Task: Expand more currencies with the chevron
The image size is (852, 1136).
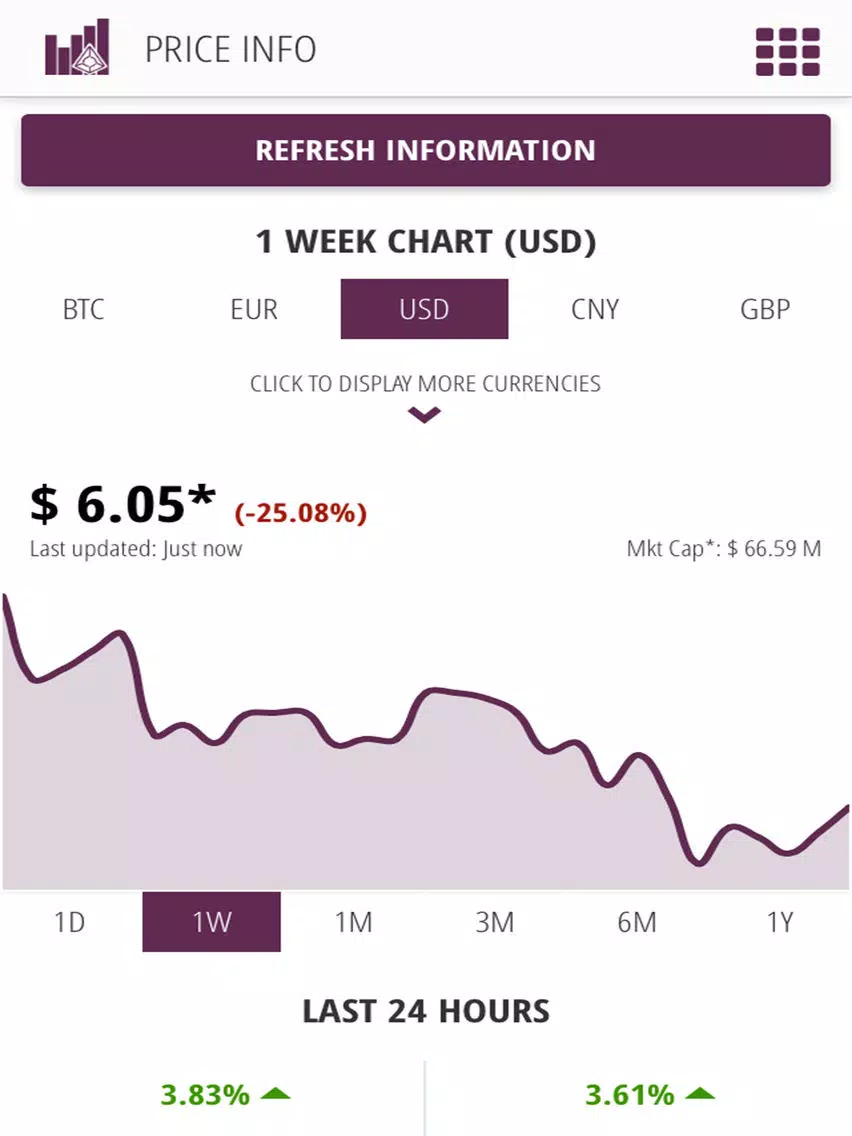Action: (424, 414)
